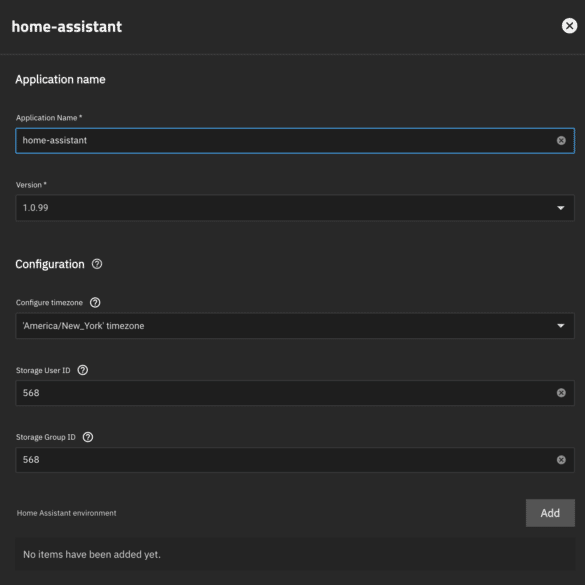Clear the Application Name field with its x icon

coord(561,140)
